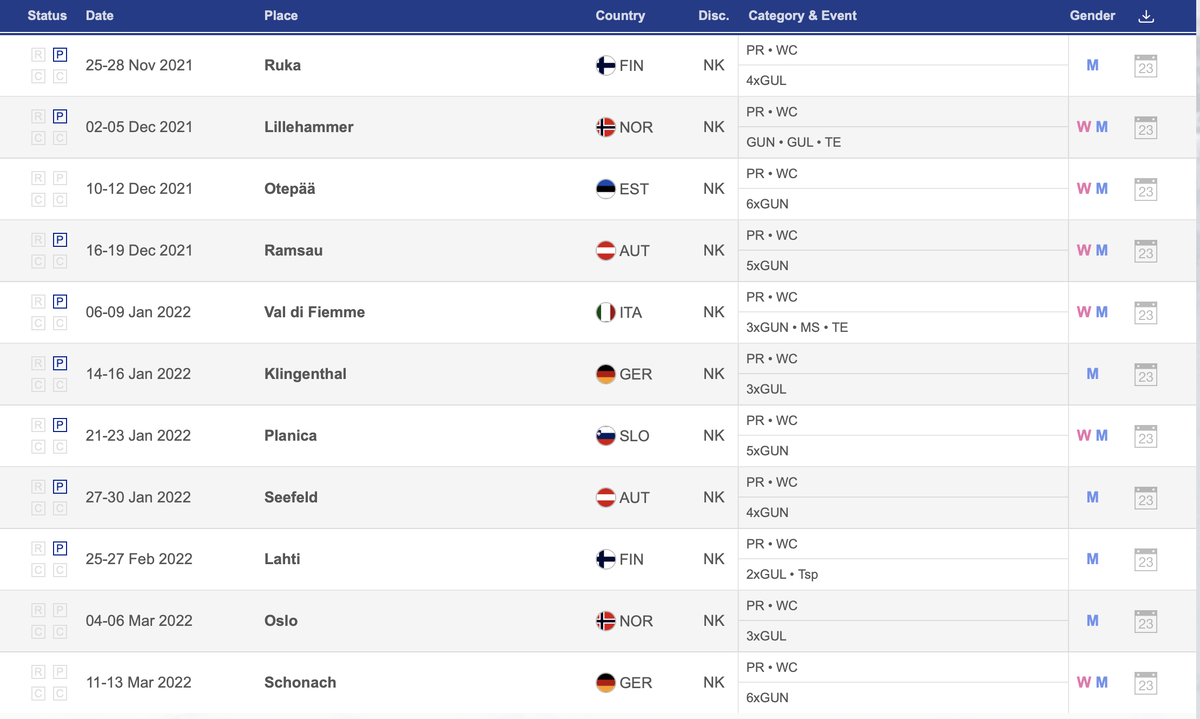Open the calendar icon for Planica
Screen dimensions: 1200x719
(1146, 436)
